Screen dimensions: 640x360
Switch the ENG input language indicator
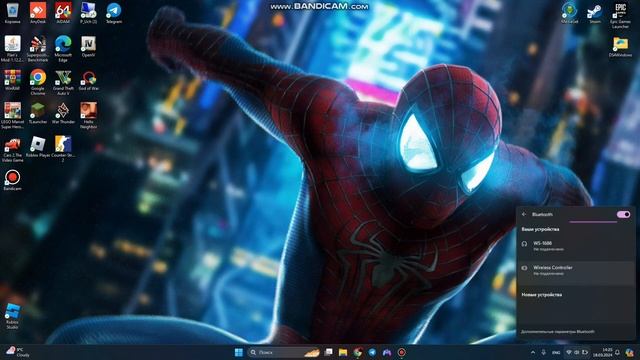pyautogui.click(x=556, y=352)
